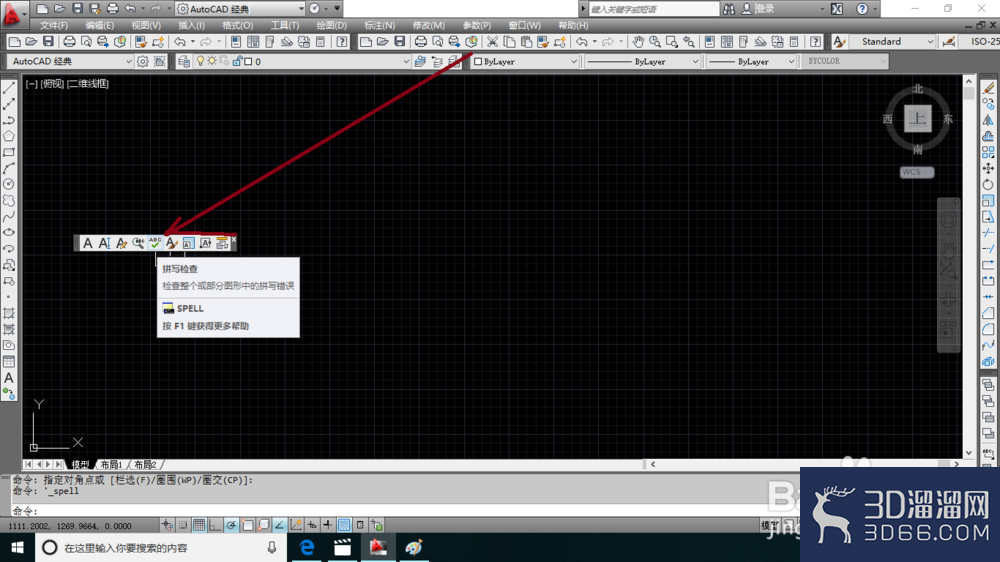Click the [二维线框] visual style label
1000x562 pixels.
pos(88,84)
